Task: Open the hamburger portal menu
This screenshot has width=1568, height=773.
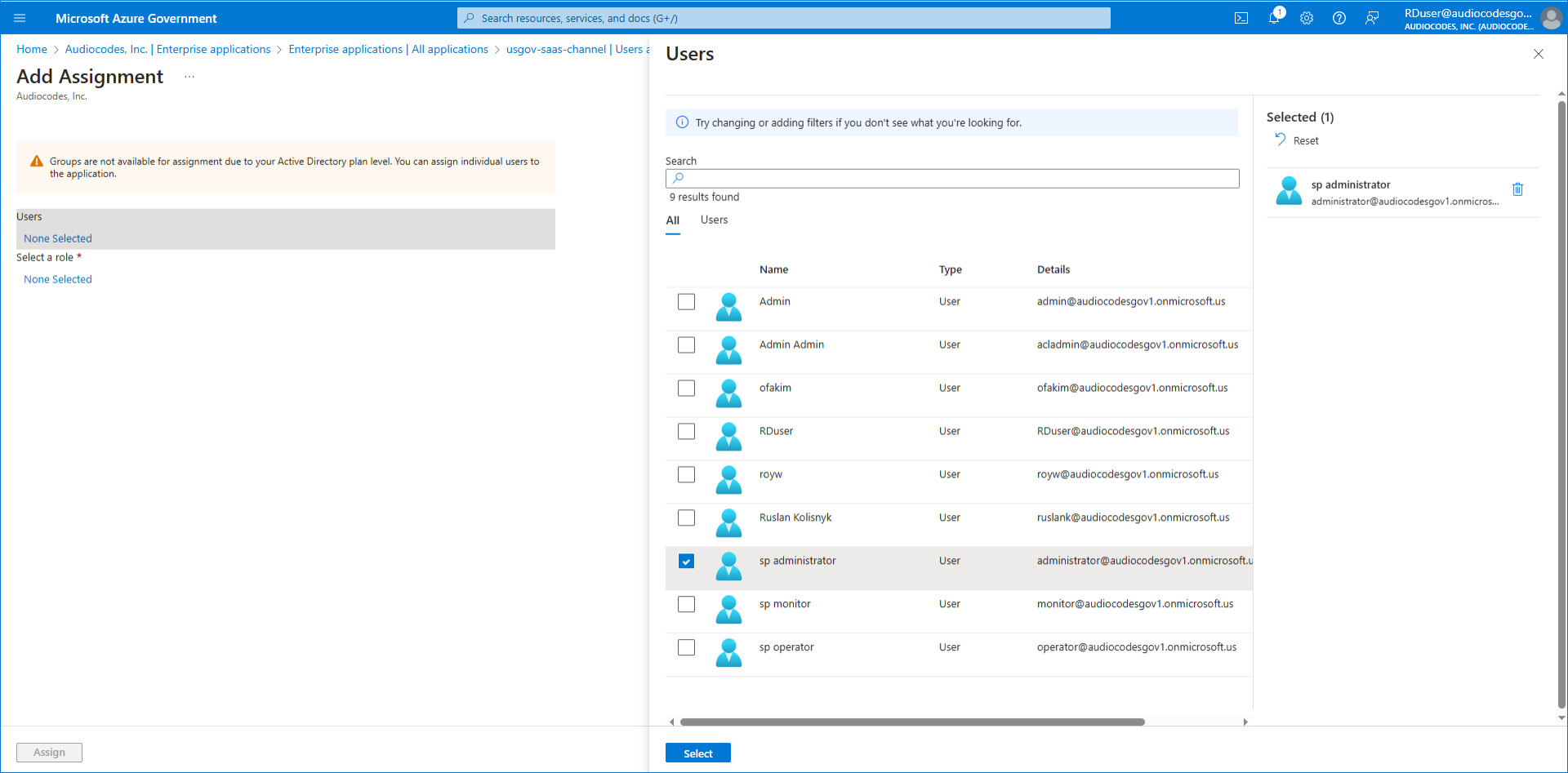Action: click(x=20, y=18)
